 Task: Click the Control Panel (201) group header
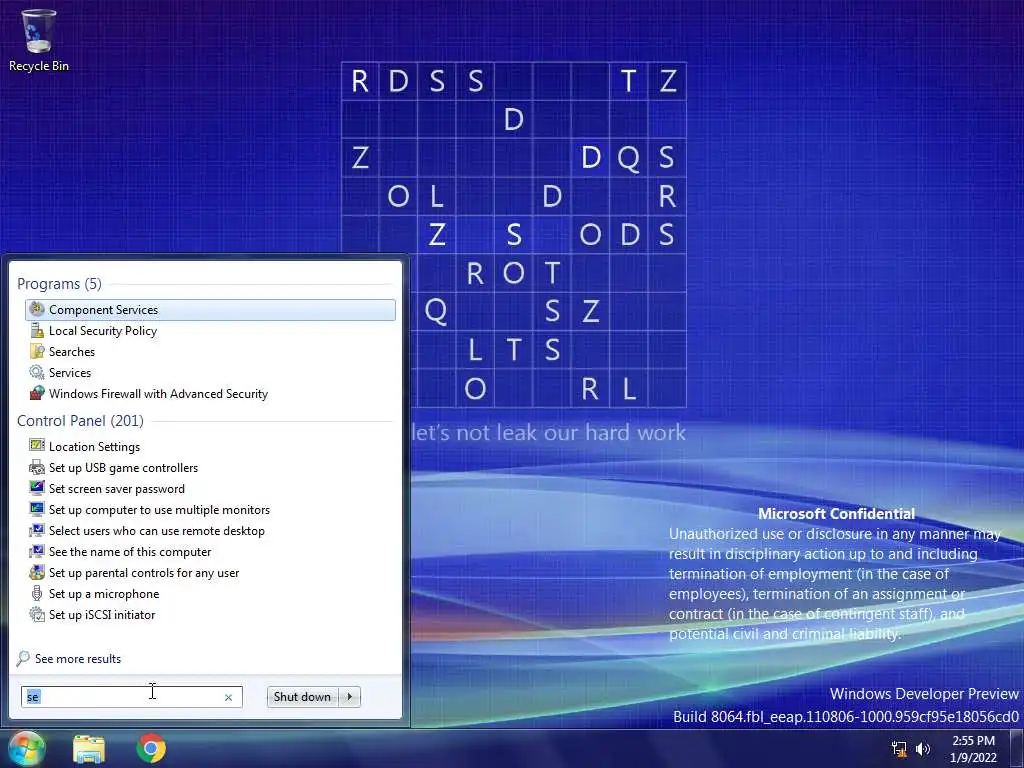(x=80, y=421)
